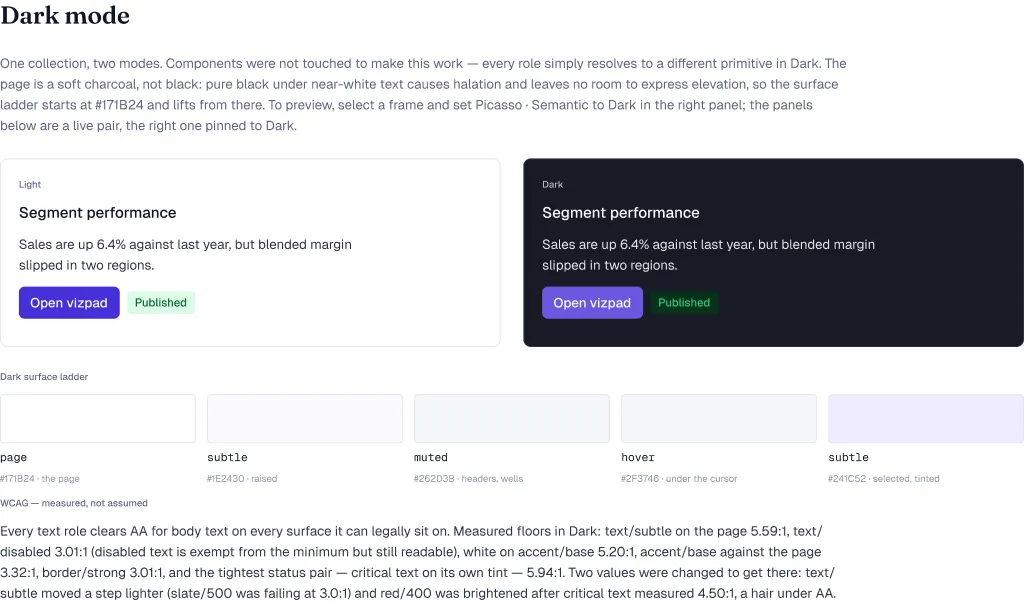Click the Open vizpad button in Dark panel

592,302
